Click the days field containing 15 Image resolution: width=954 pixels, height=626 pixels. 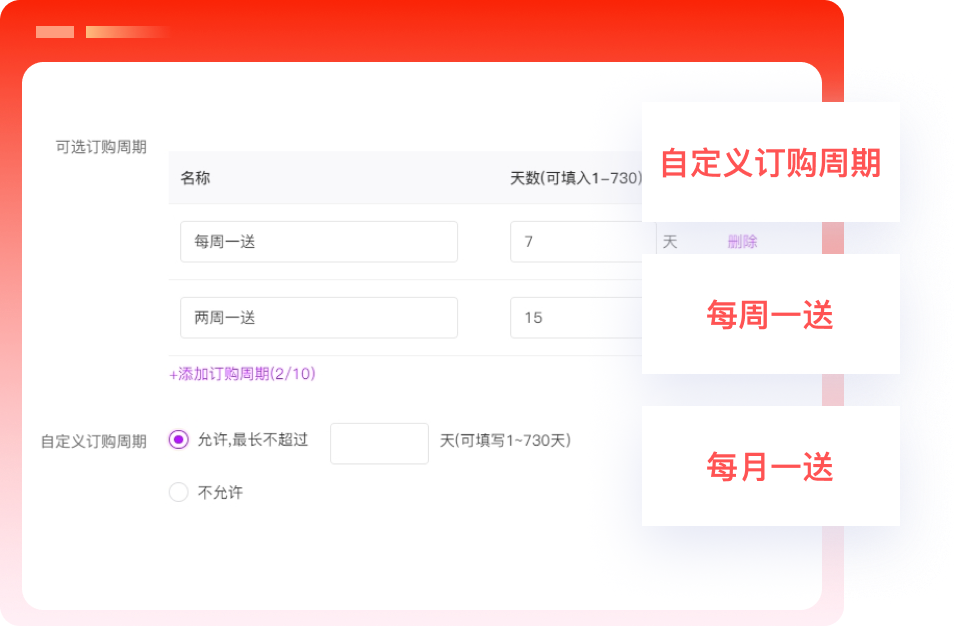point(576,318)
